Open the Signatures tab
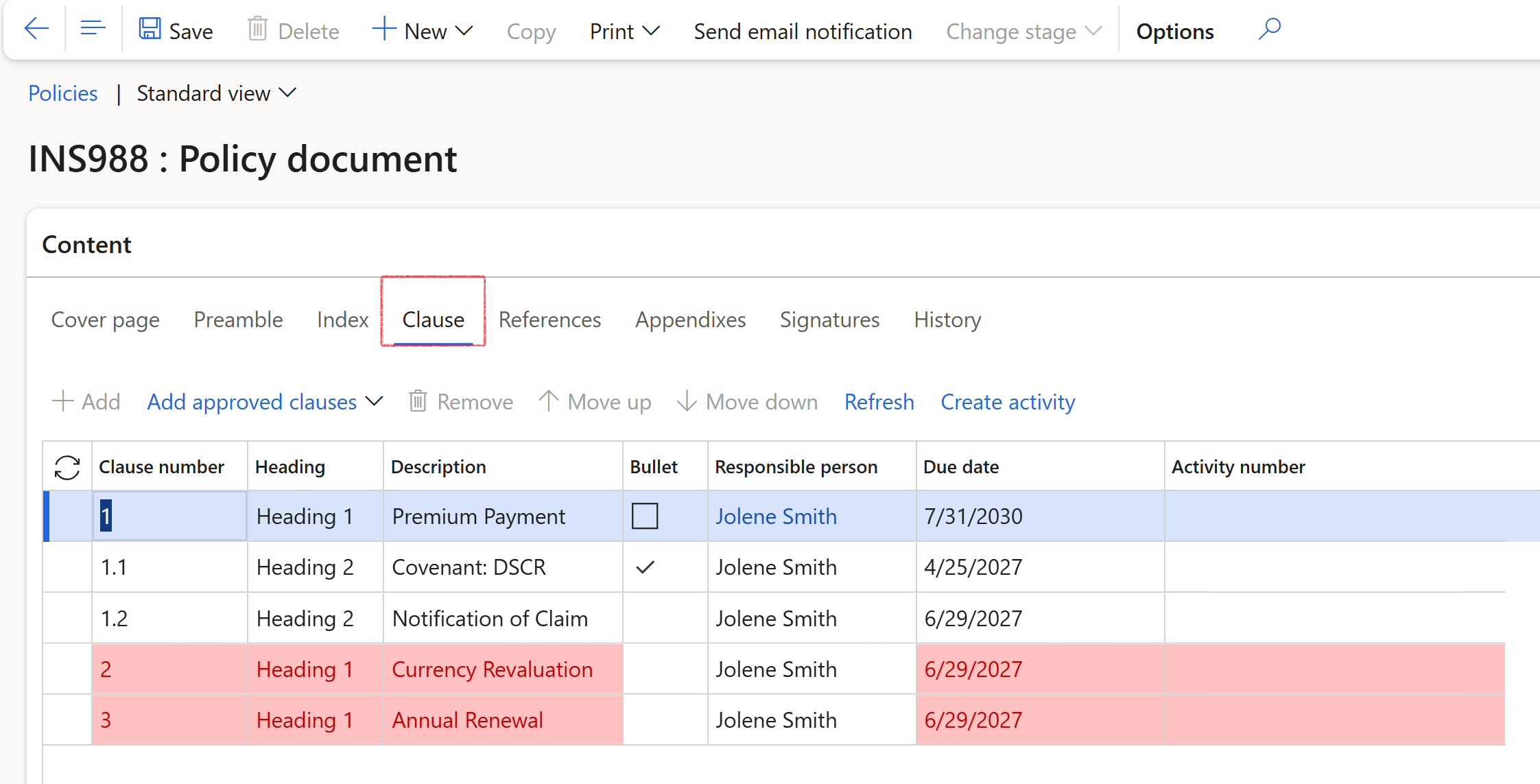Screen dimensions: 1540x784 [829, 320]
